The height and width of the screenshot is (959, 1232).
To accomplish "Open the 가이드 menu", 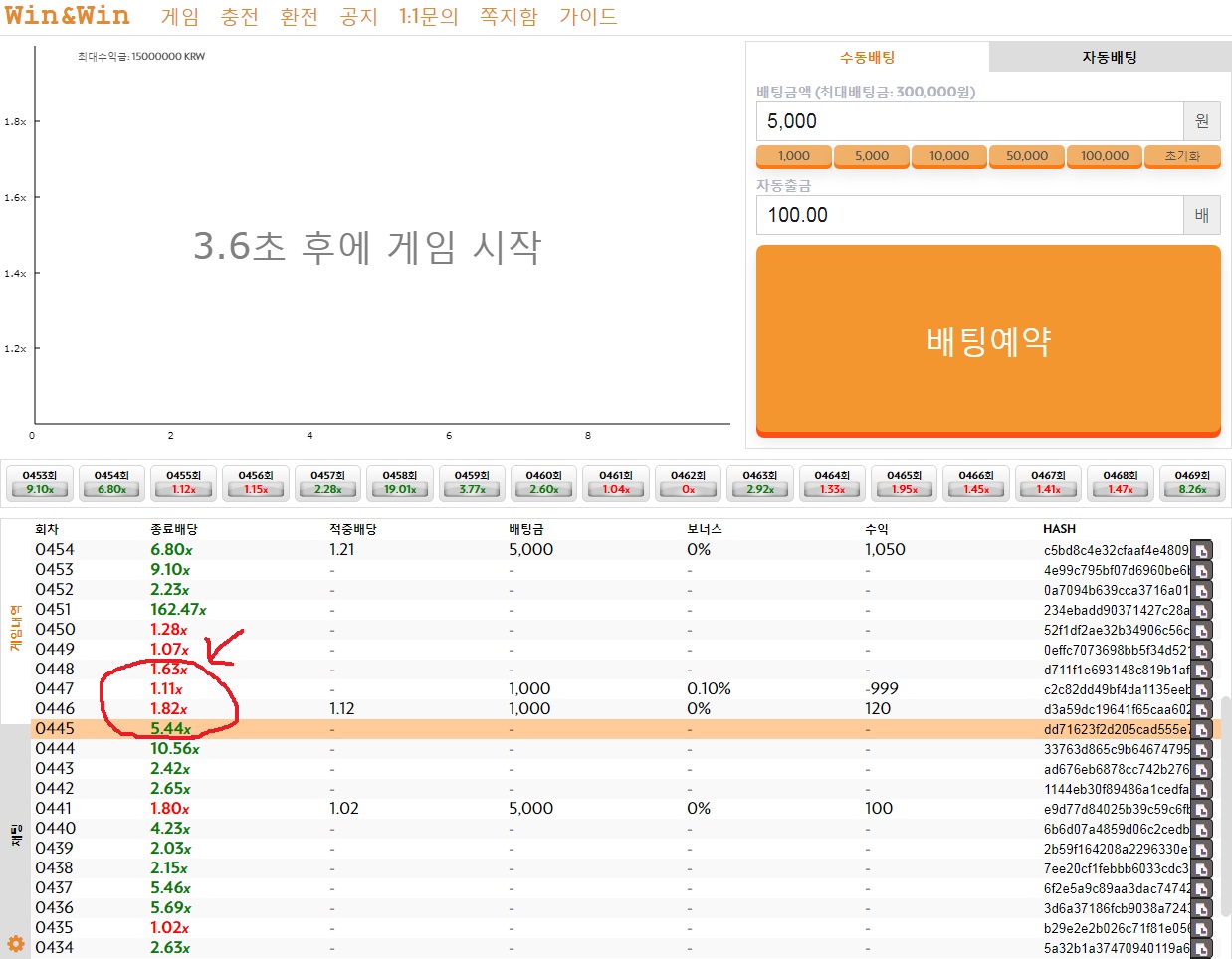I will tap(588, 16).
